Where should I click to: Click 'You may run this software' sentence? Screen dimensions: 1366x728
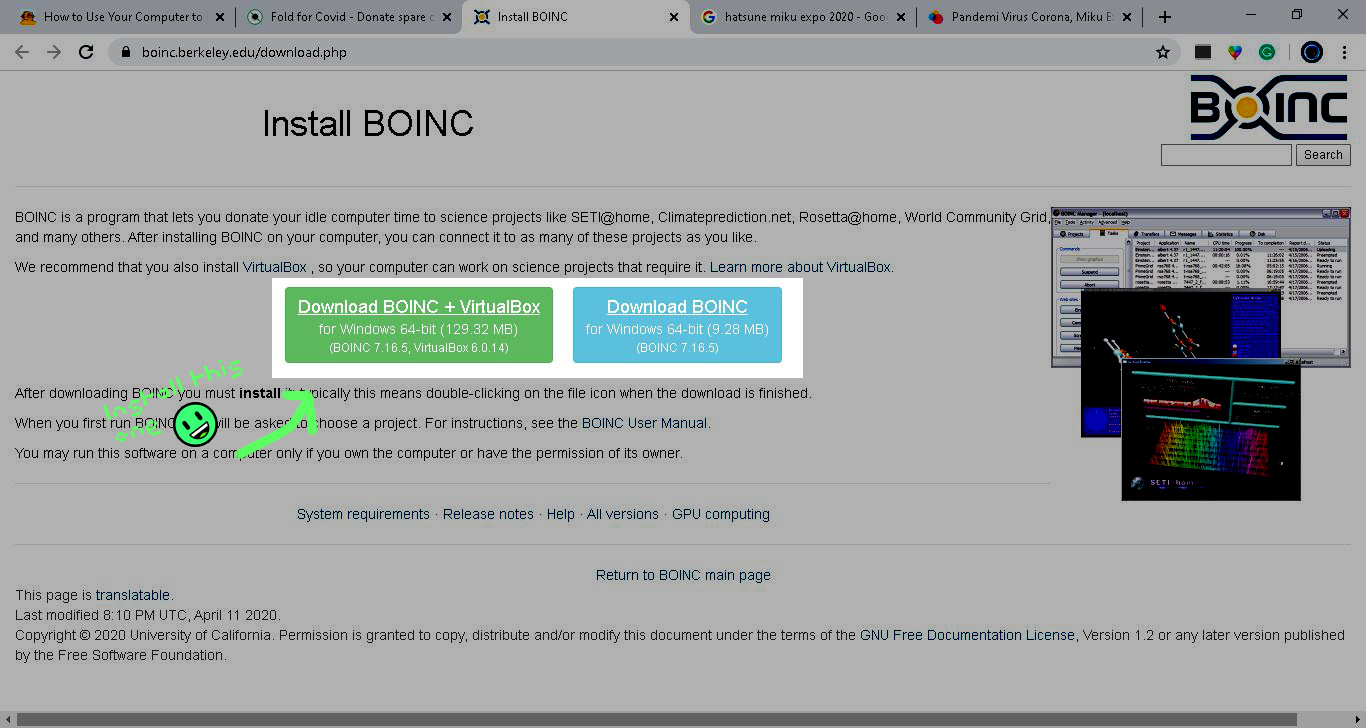[x=349, y=453]
